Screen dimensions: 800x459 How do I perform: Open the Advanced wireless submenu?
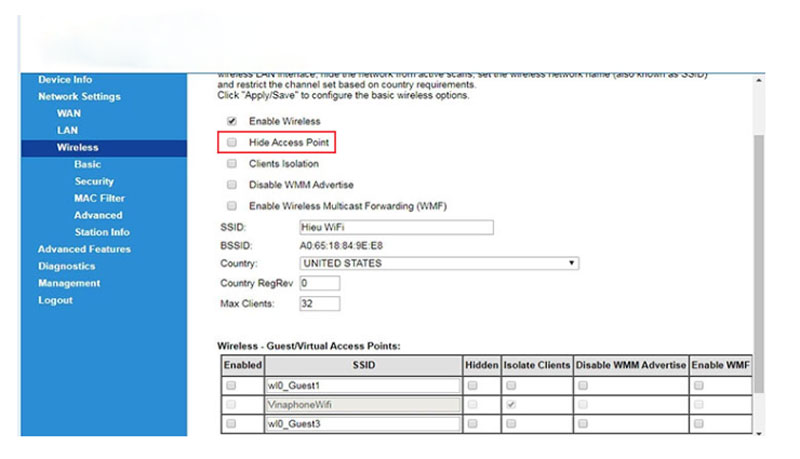click(98, 215)
